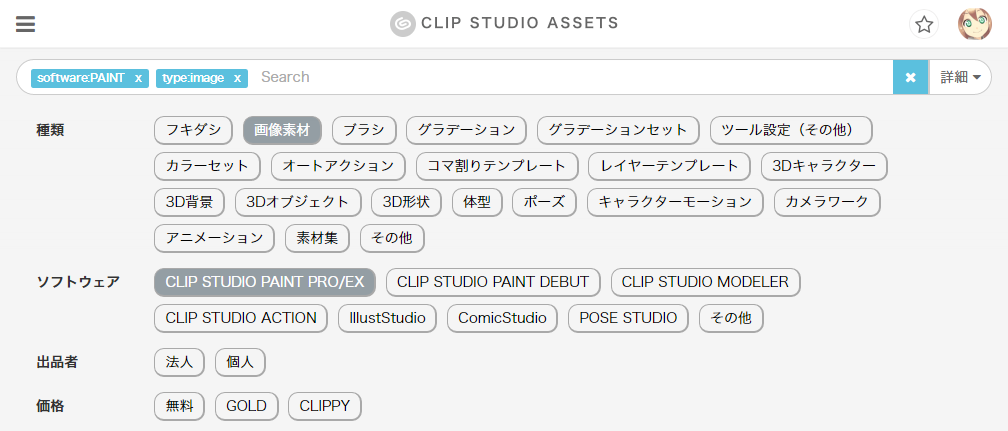This screenshot has width=1008, height=431.
Task: Select the 3Dキャラクター type filter
Action: pyautogui.click(x=824, y=166)
